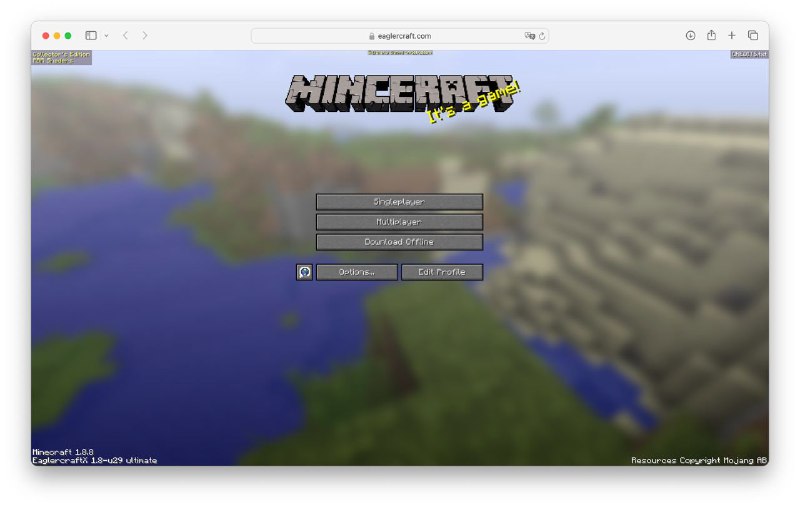Open the Options... menu
Image resolution: width=800 pixels, height=507 pixels.
[356, 272]
